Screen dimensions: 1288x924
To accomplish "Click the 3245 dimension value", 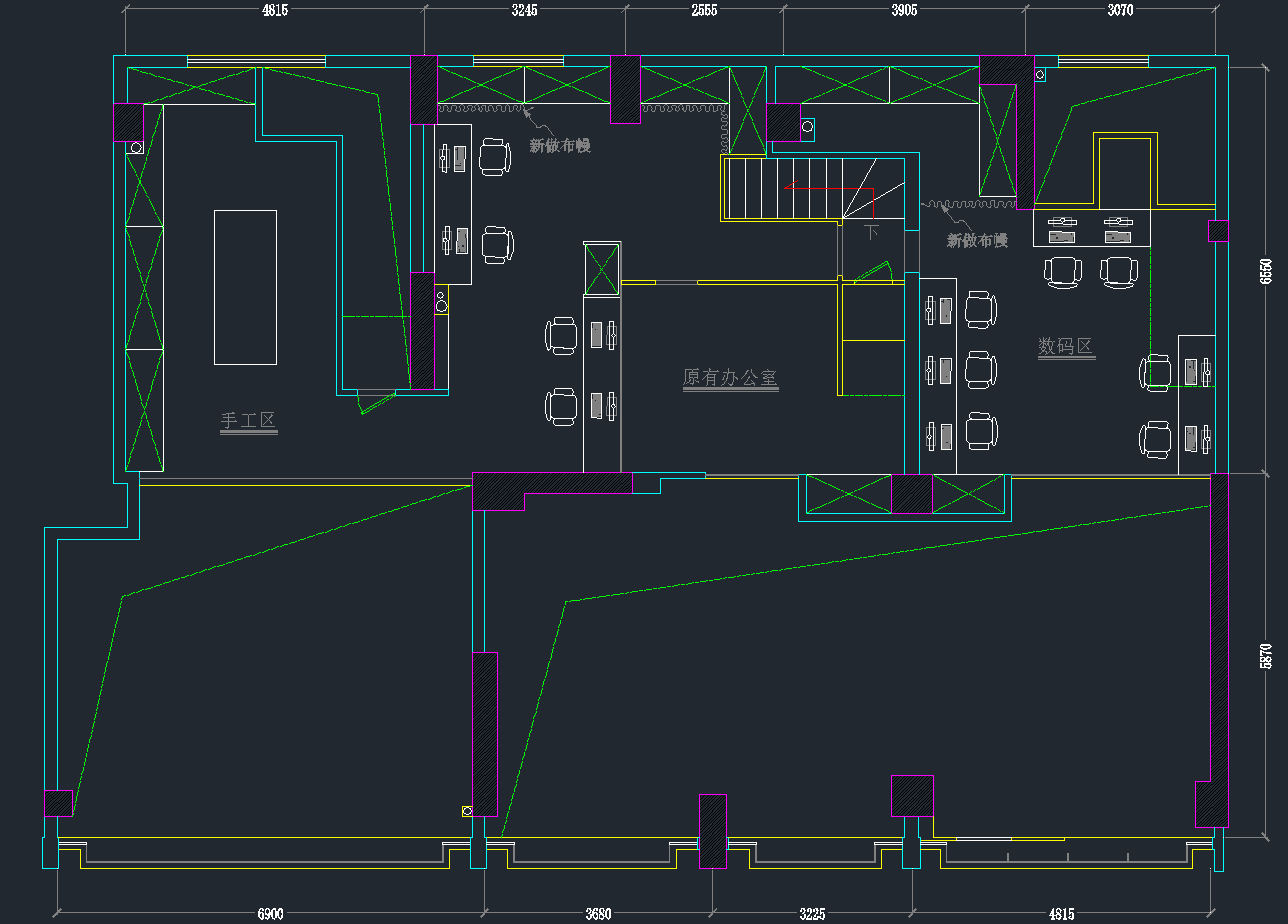I will click(524, 10).
